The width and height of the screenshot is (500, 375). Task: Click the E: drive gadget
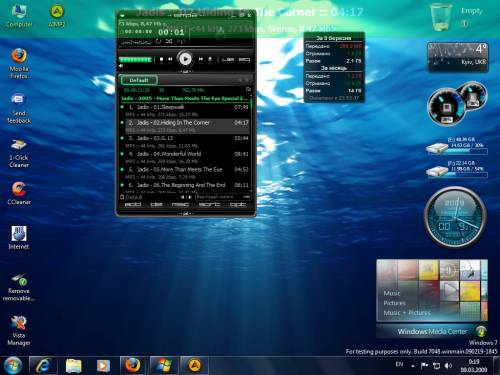coord(457,146)
